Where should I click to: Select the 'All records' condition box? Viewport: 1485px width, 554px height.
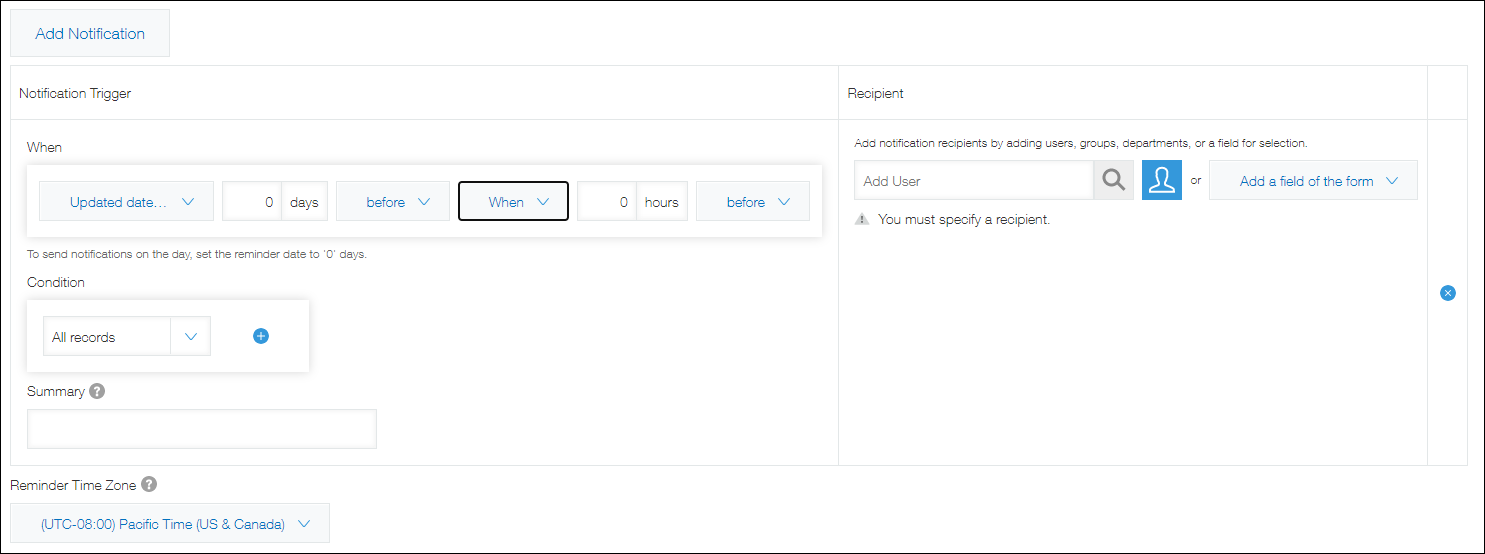pyautogui.click(x=107, y=337)
